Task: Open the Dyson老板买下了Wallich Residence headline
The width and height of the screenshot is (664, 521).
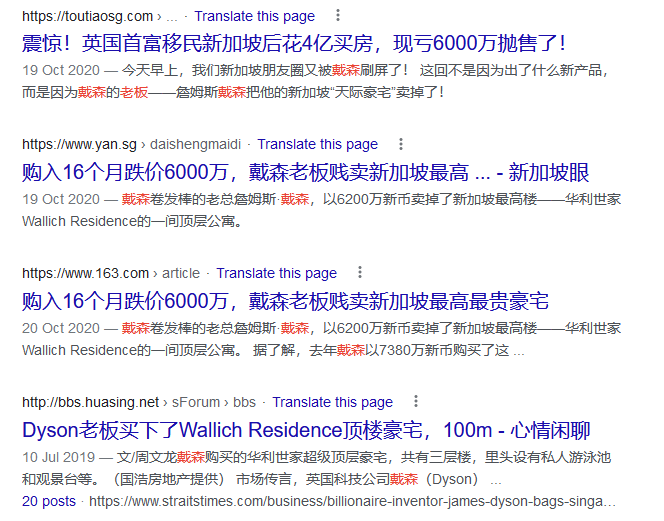Action: (306, 430)
